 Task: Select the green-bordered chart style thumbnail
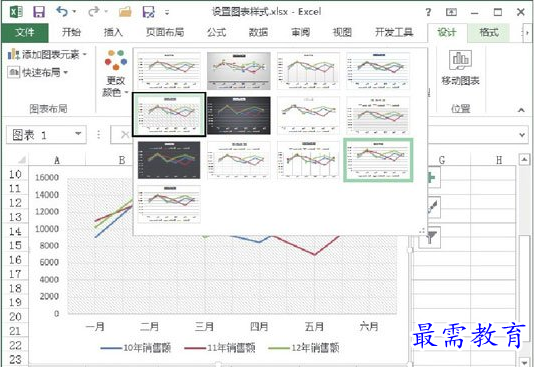click(378, 160)
